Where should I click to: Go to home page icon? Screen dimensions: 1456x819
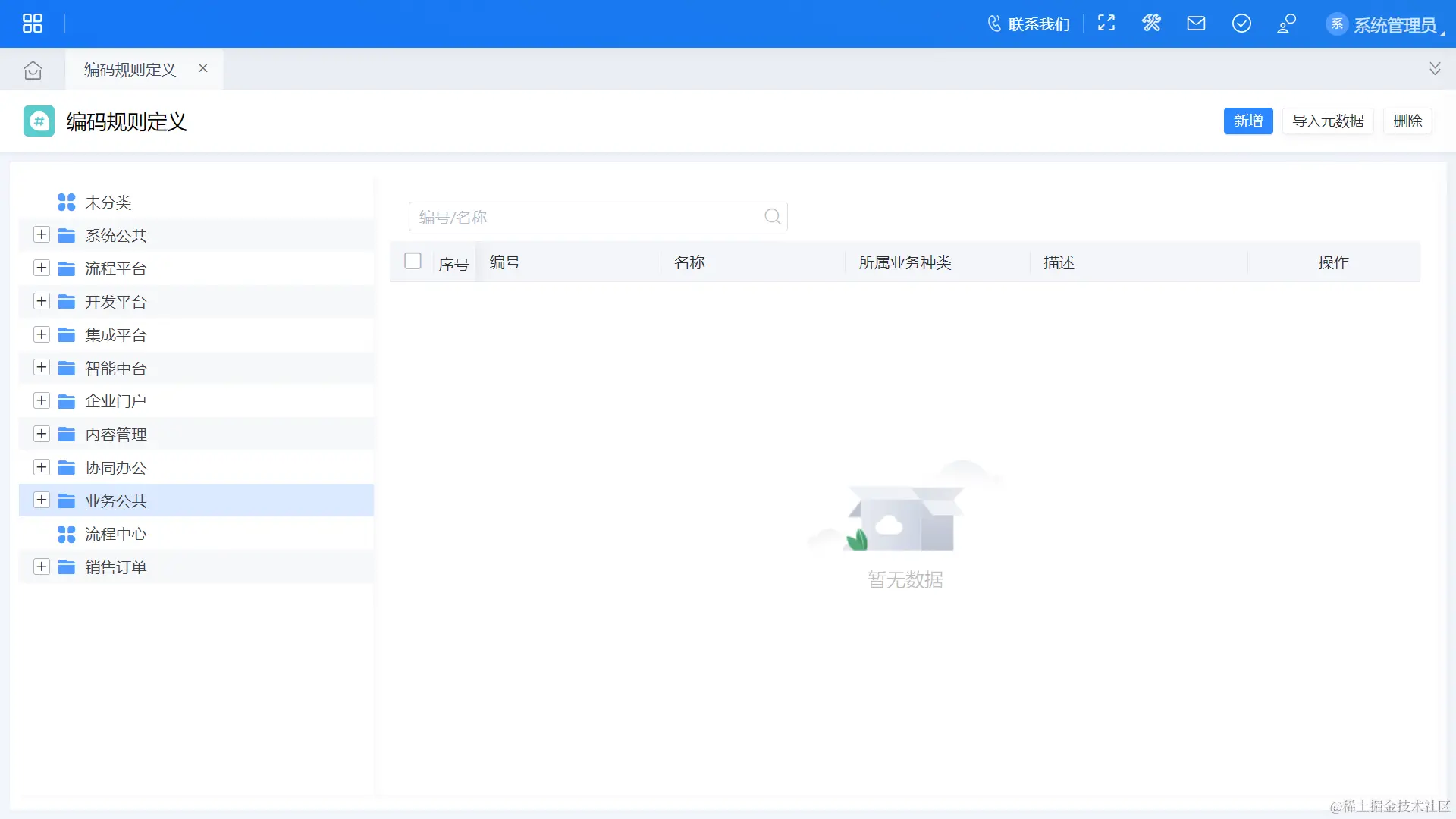(x=33, y=70)
